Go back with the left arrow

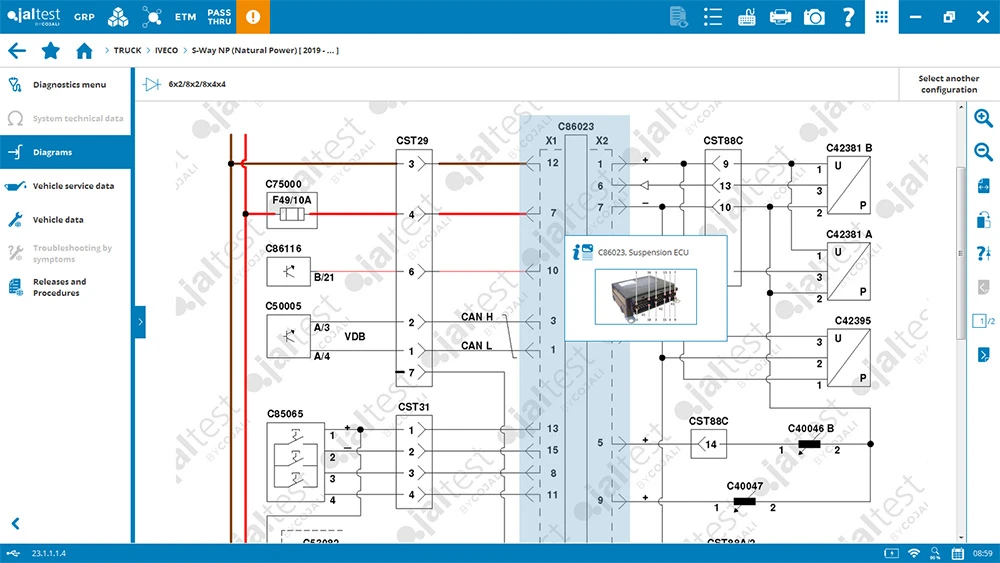point(17,50)
